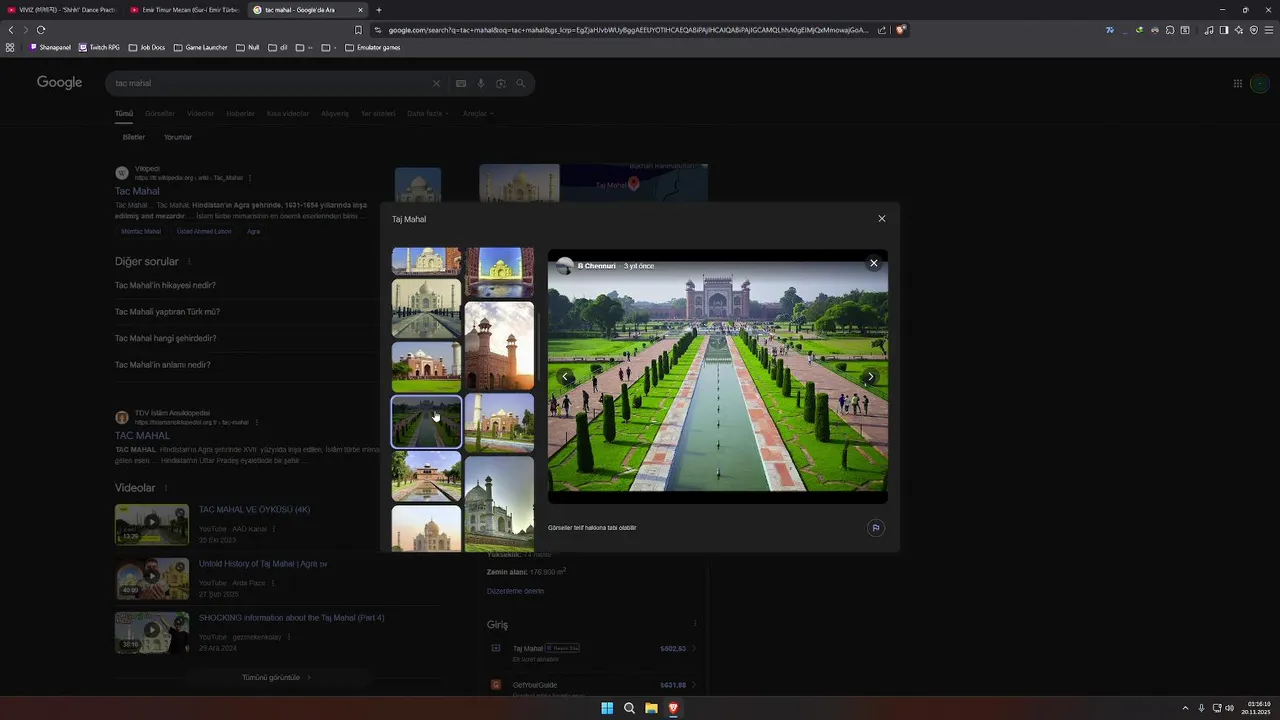Open the Emulator games bookmark folder
This screenshot has height=720, width=1280.
click(x=372, y=47)
